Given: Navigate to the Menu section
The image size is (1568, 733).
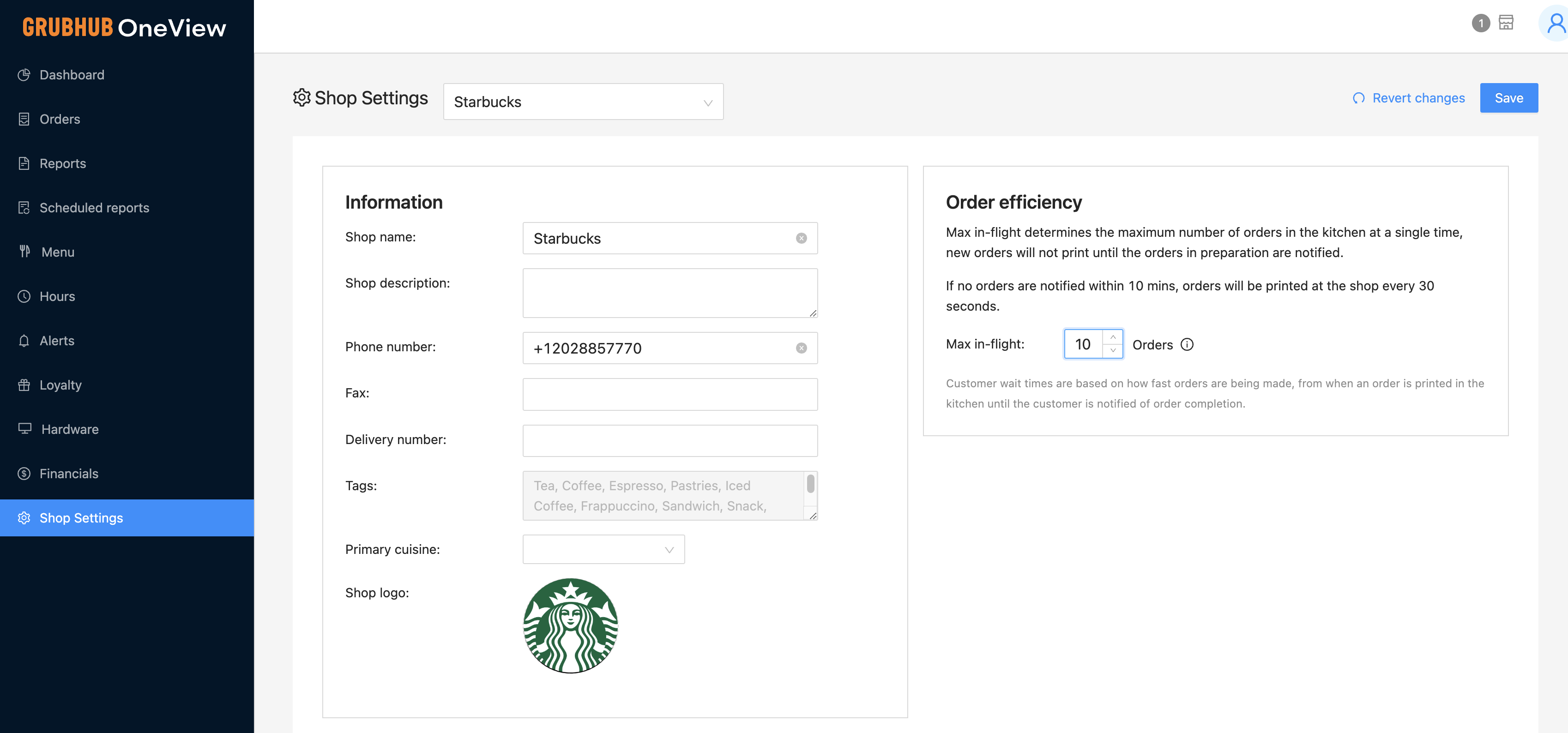Looking at the screenshot, I should (127, 252).
